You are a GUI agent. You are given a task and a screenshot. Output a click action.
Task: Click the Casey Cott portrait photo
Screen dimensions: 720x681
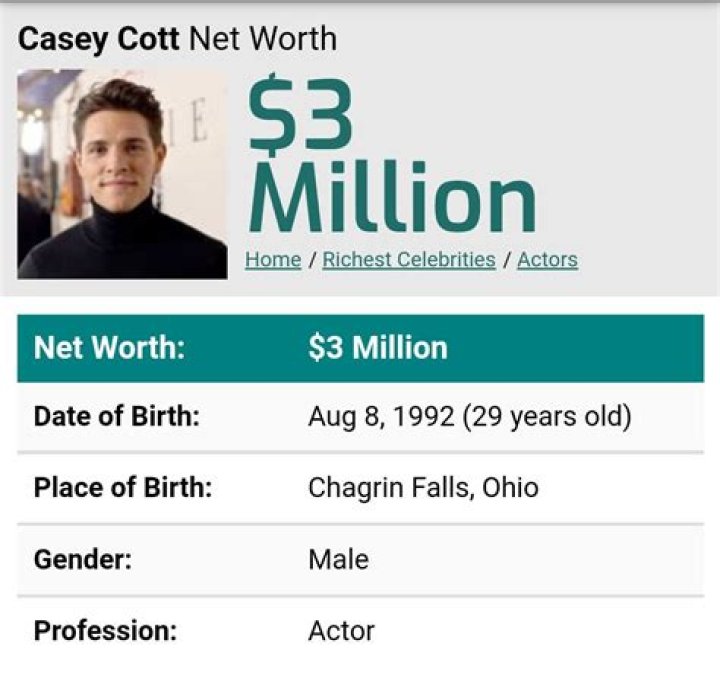click(122, 174)
